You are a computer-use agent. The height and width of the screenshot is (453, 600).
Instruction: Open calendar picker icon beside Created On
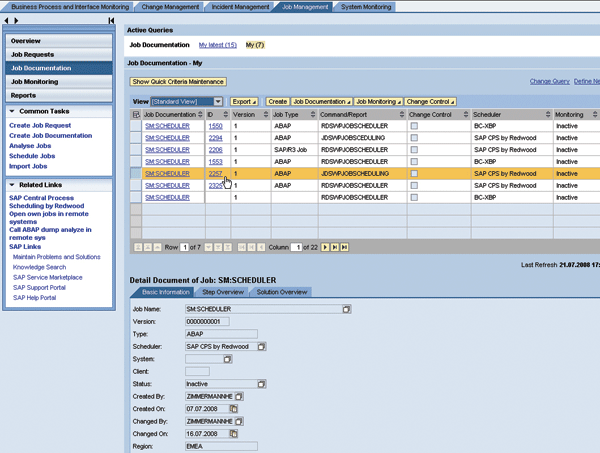point(232,409)
